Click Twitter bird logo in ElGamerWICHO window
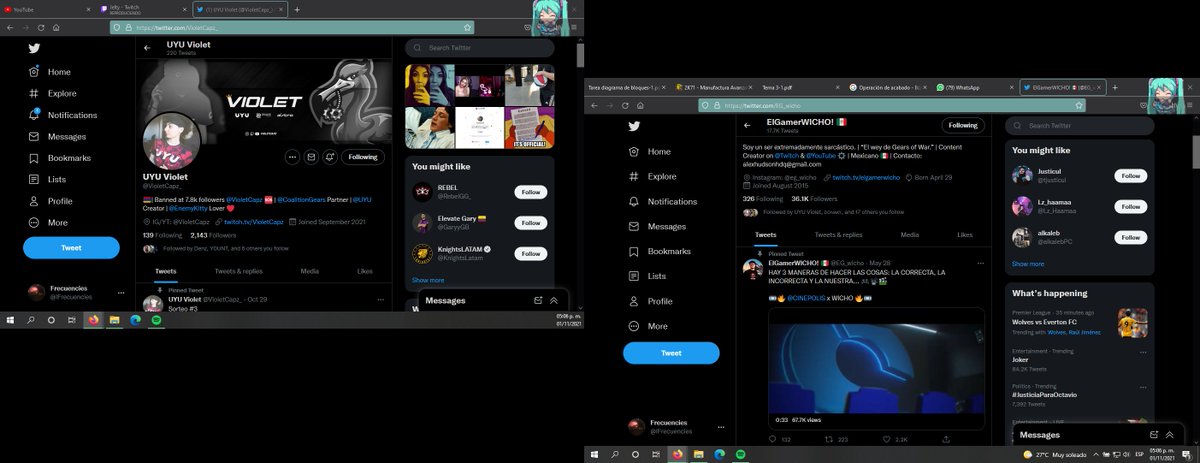 coord(634,126)
